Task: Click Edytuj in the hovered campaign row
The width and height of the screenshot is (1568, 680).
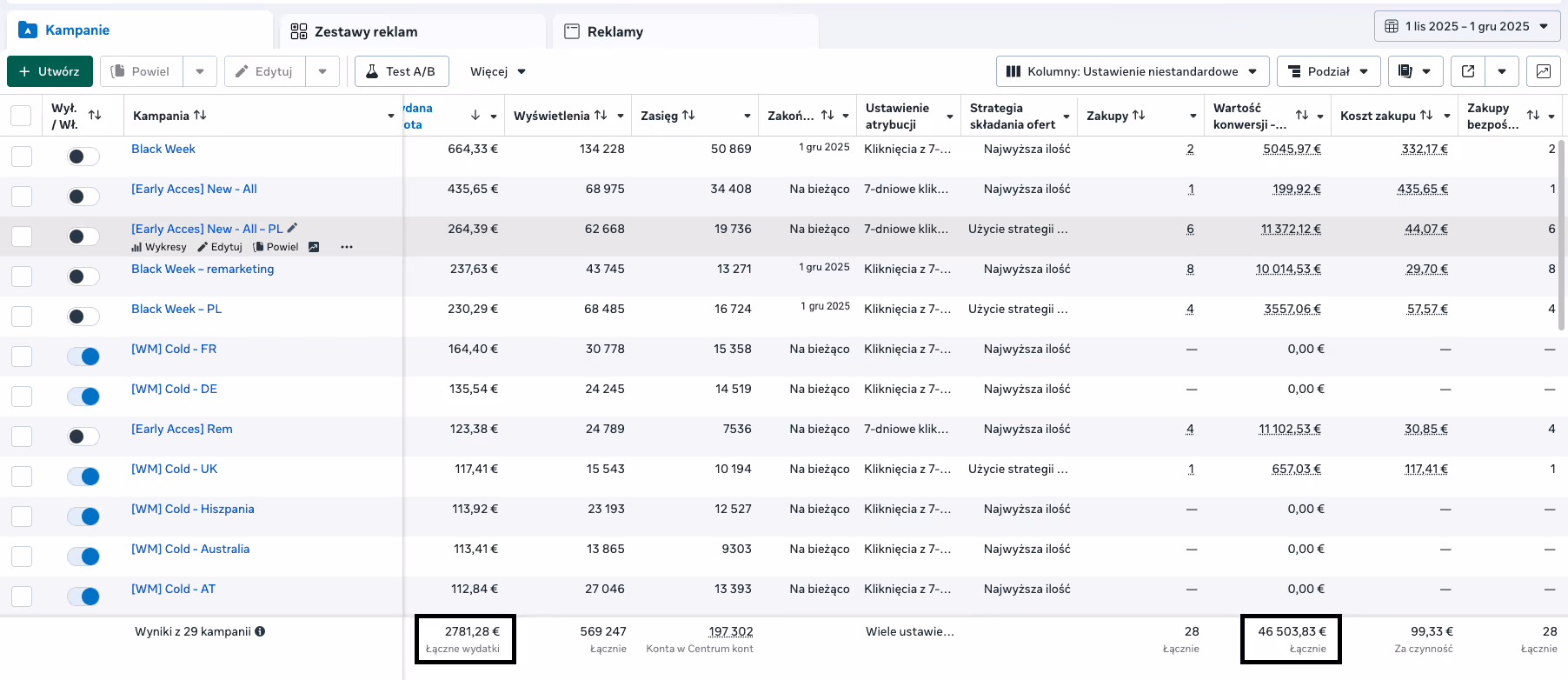Action: (221, 247)
